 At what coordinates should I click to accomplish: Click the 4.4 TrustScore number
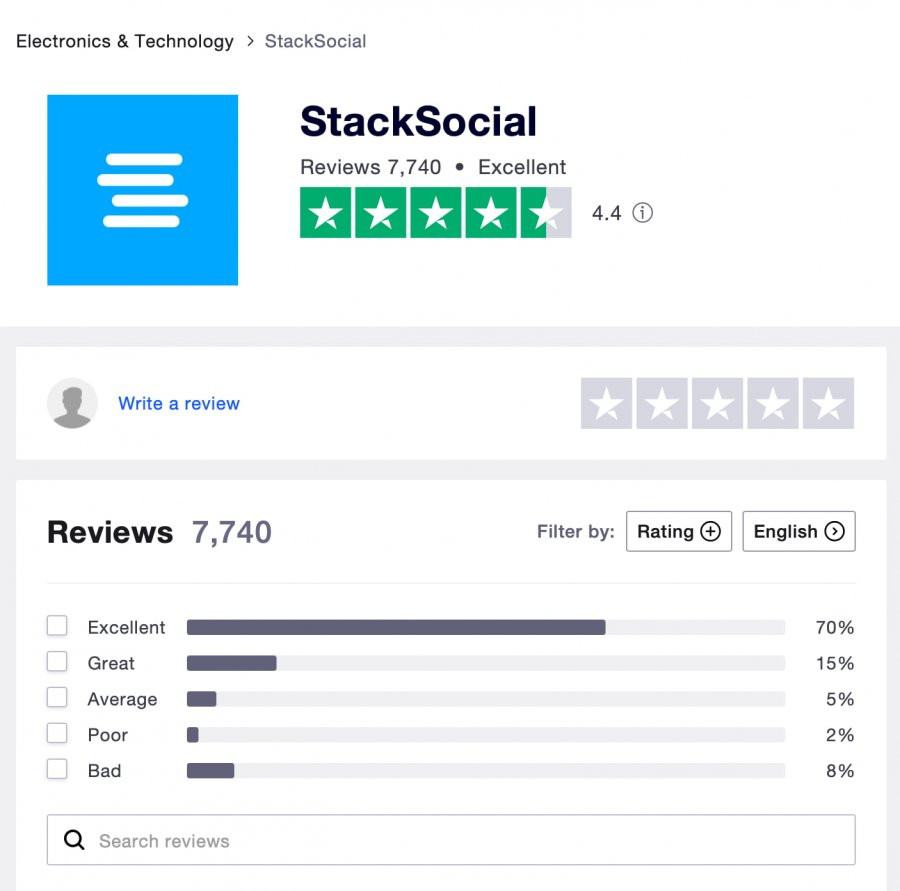[x=607, y=214]
